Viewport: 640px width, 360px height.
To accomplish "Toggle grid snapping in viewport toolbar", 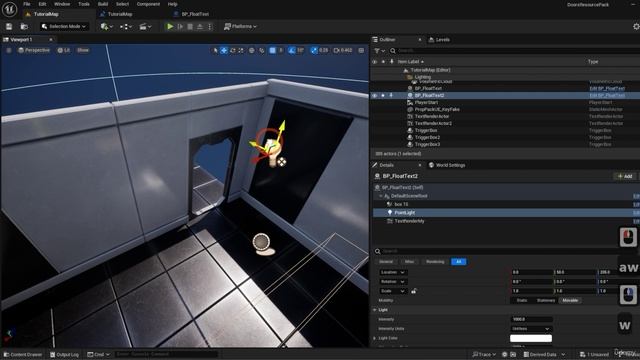I will [272, 50].
